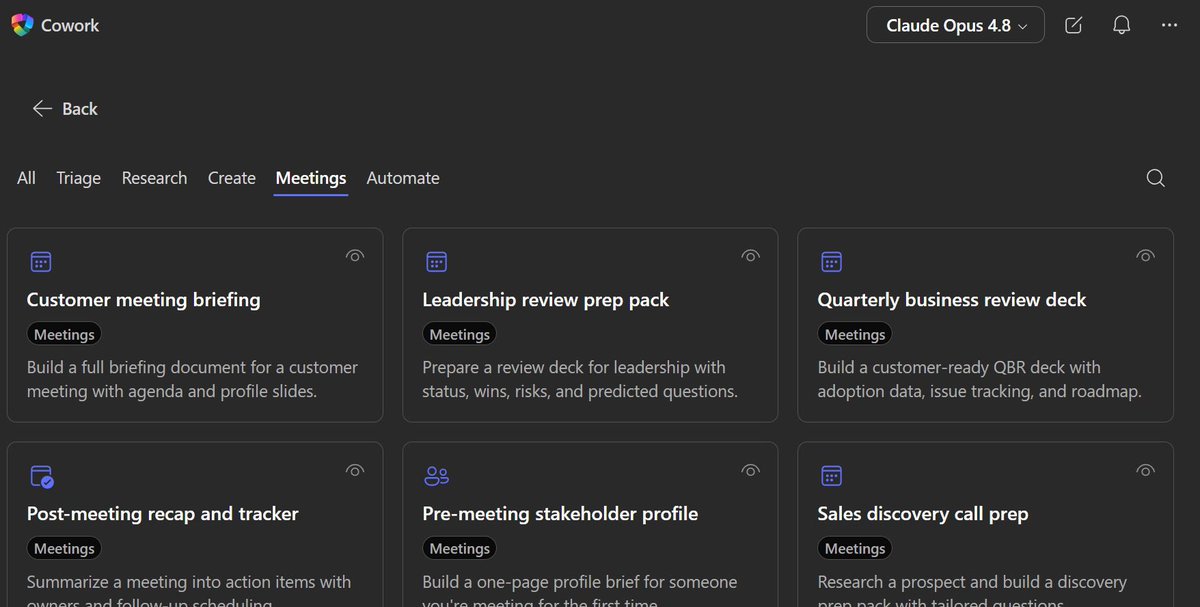Switch to the Triage tab
Image resolution: width=1200 pixels, height=607 pixels.
click(78, 178)
